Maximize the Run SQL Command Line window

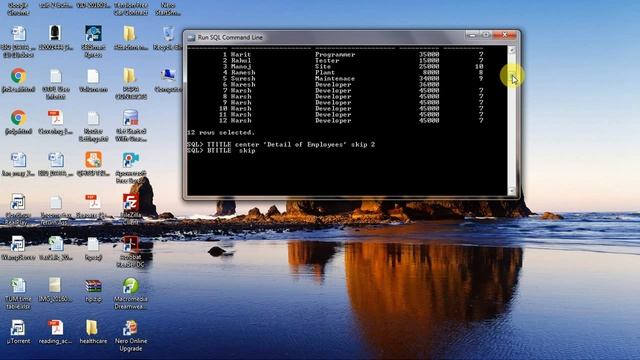pyautogui.click(x=485, y=36)
